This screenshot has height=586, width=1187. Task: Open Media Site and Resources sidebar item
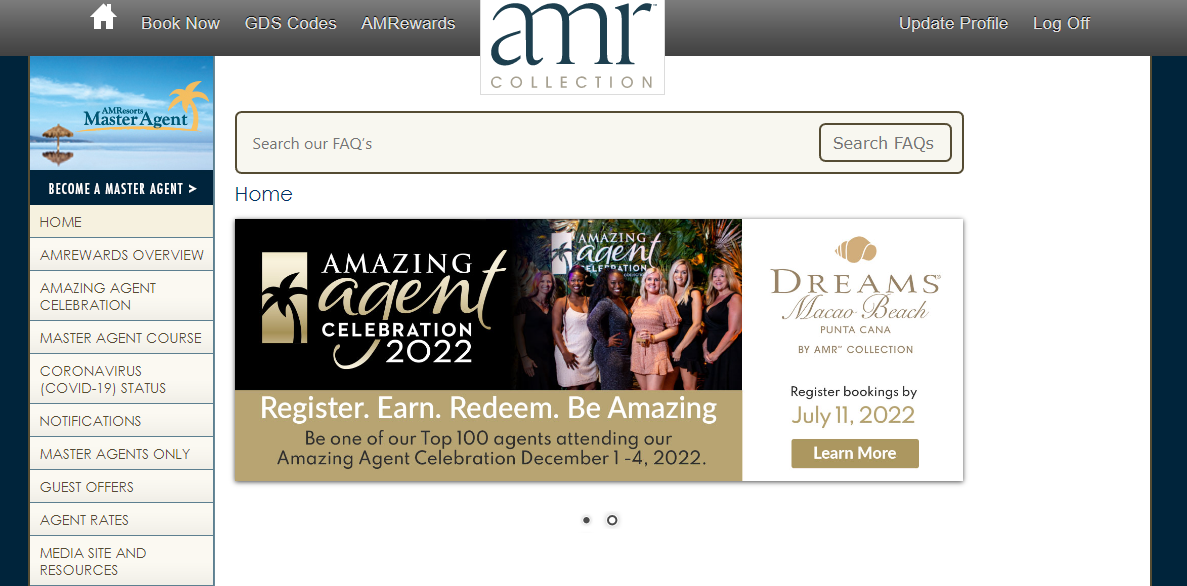(122, 561)
